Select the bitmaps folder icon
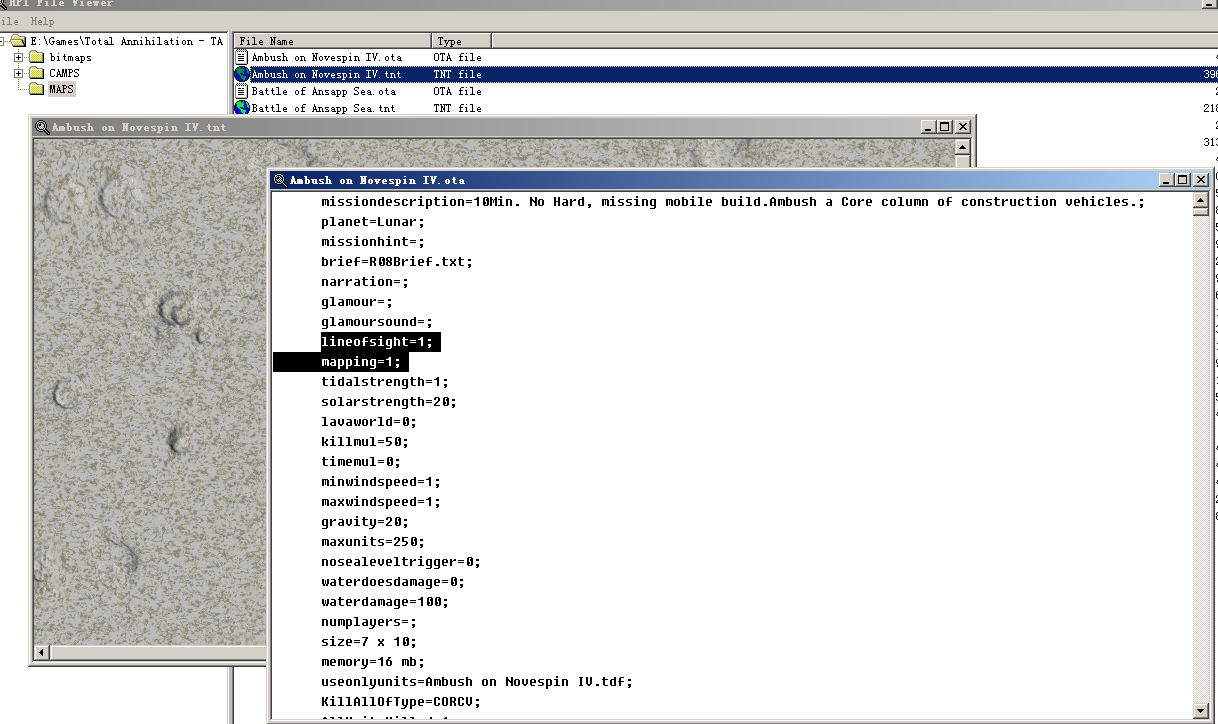 pos(37,57)
